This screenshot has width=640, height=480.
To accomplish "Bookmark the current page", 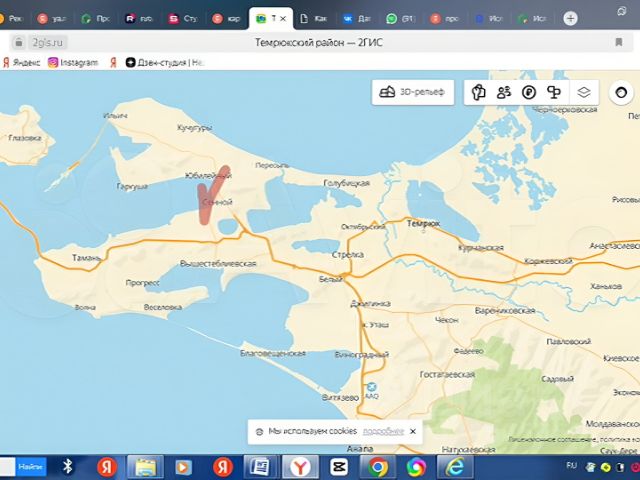I will point(619,42).
